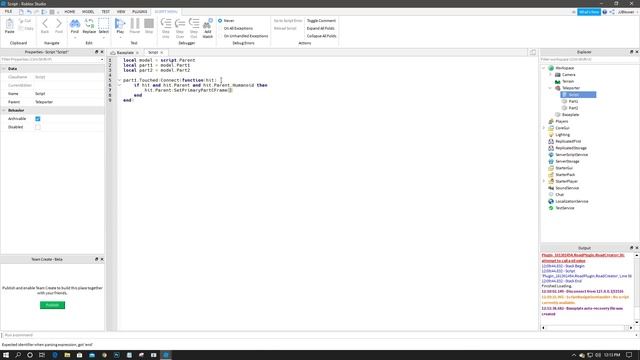Select Baseplate in the Explorer tree

coord(570,115)
